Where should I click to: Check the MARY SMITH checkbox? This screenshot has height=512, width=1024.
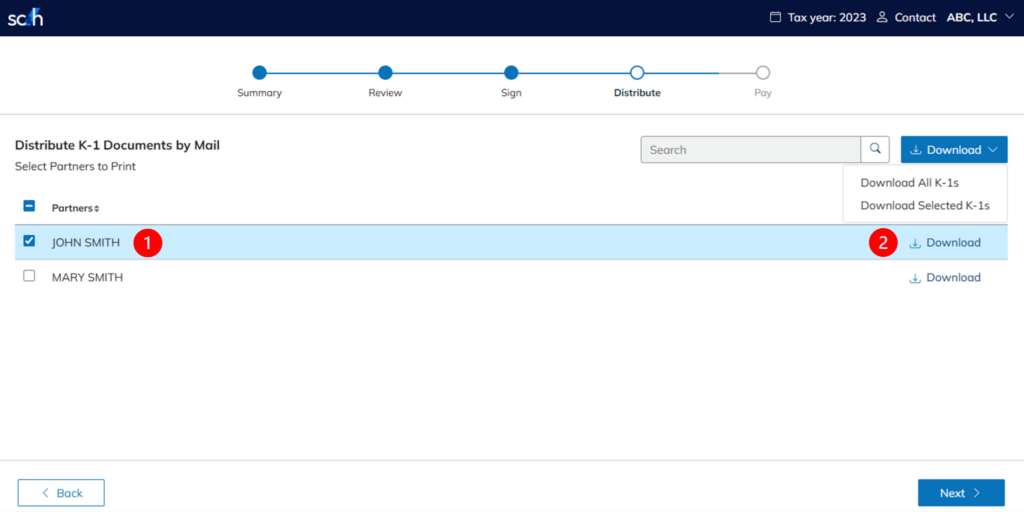pos(29,276)
